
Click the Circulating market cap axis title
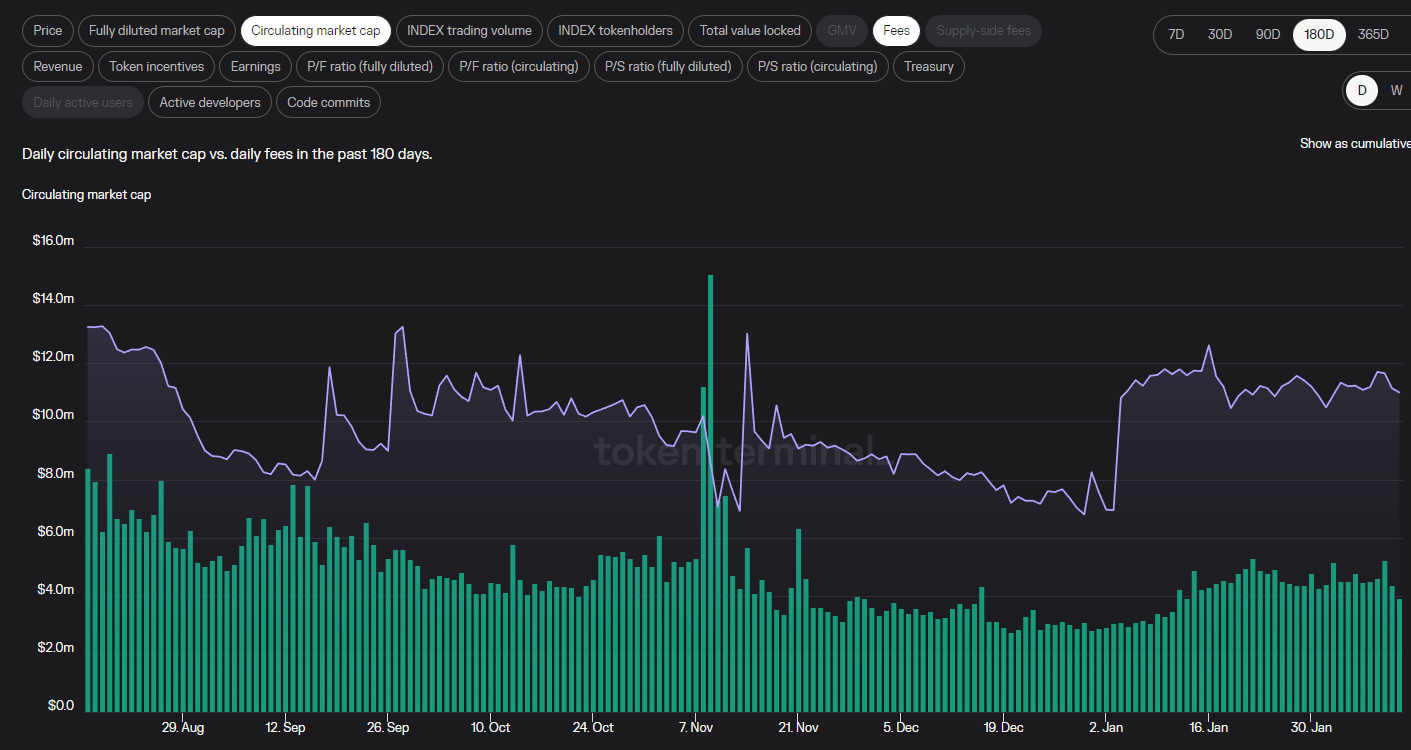pos(87,195)
